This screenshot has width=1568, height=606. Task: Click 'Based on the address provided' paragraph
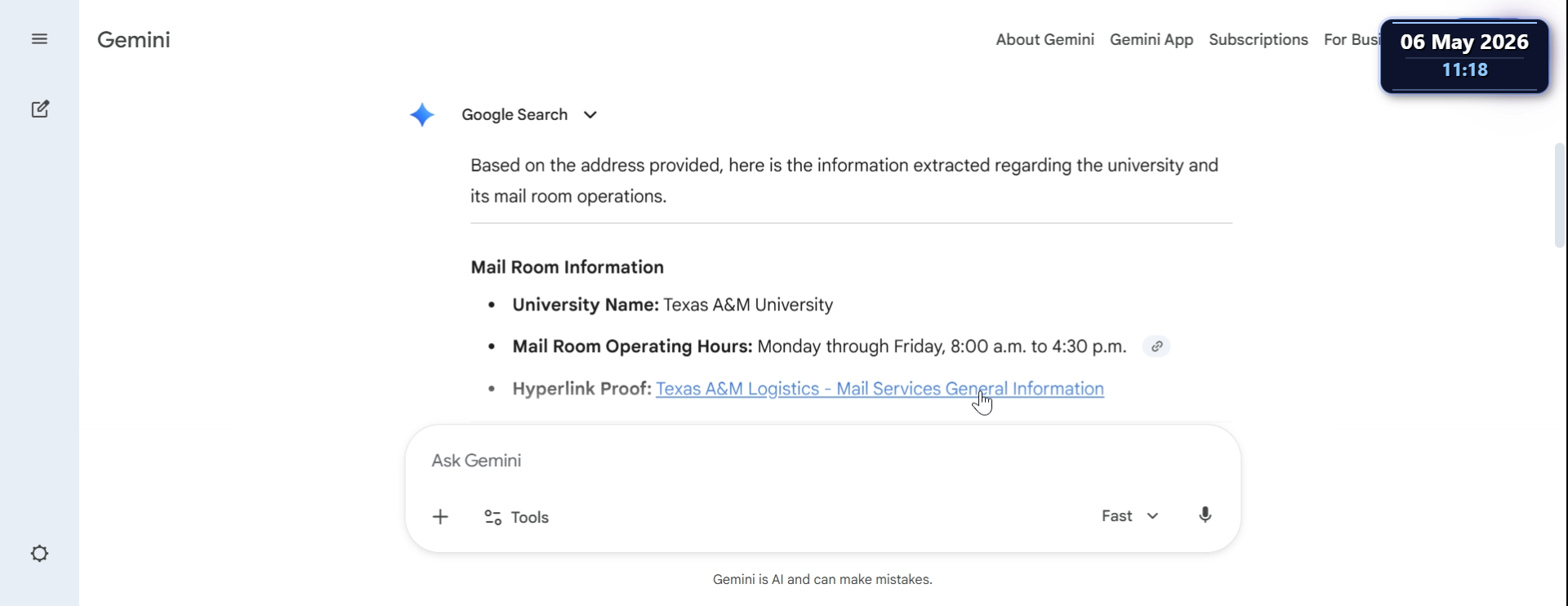click(844, 181)
